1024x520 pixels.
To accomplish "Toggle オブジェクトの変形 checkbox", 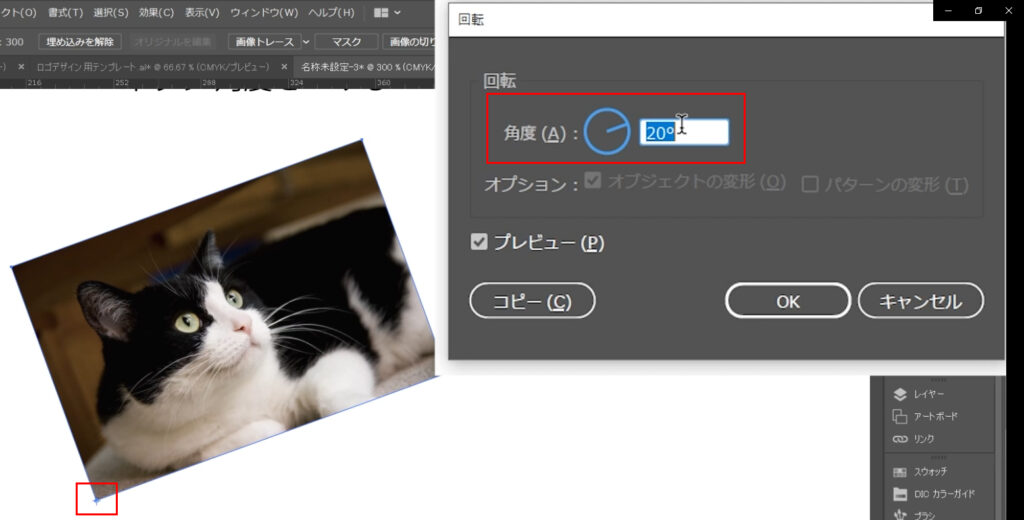I will tap(592, 180).
